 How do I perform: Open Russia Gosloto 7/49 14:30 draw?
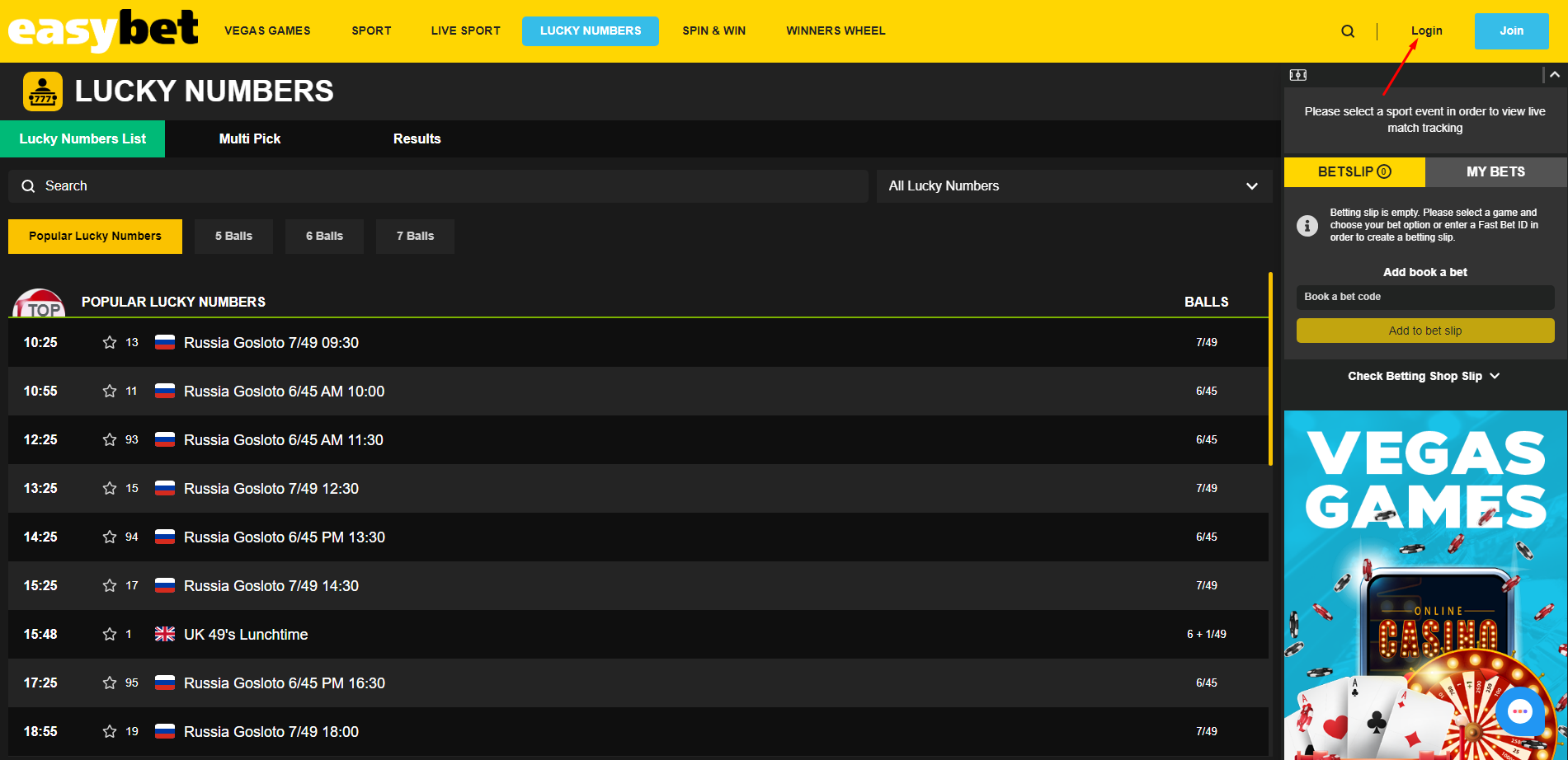click(x=638, y=585)
